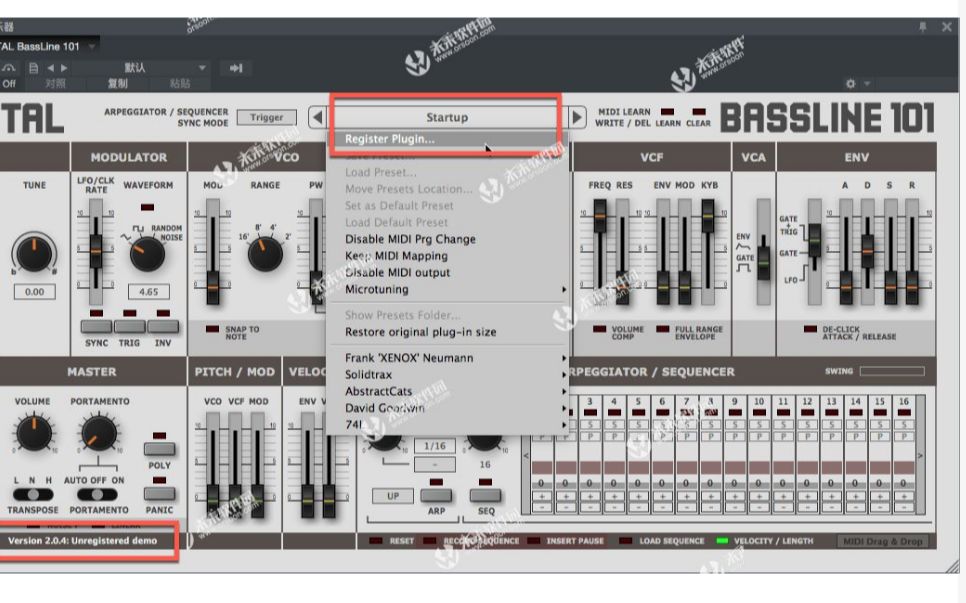Toggle the modulator INV button
The height and width of the screenshot is (603, 966).
pos(163,326)
